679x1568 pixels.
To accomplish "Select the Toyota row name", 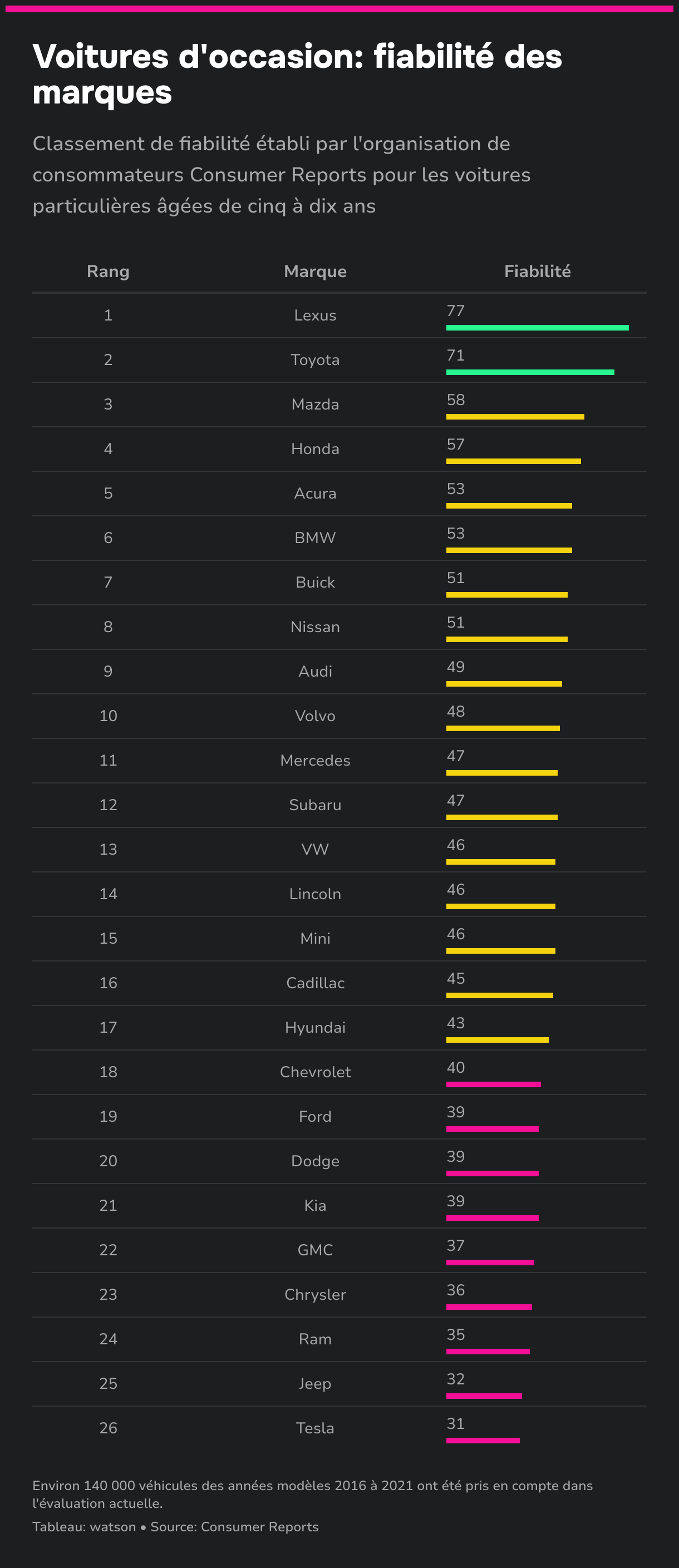I will click(315, 360).
